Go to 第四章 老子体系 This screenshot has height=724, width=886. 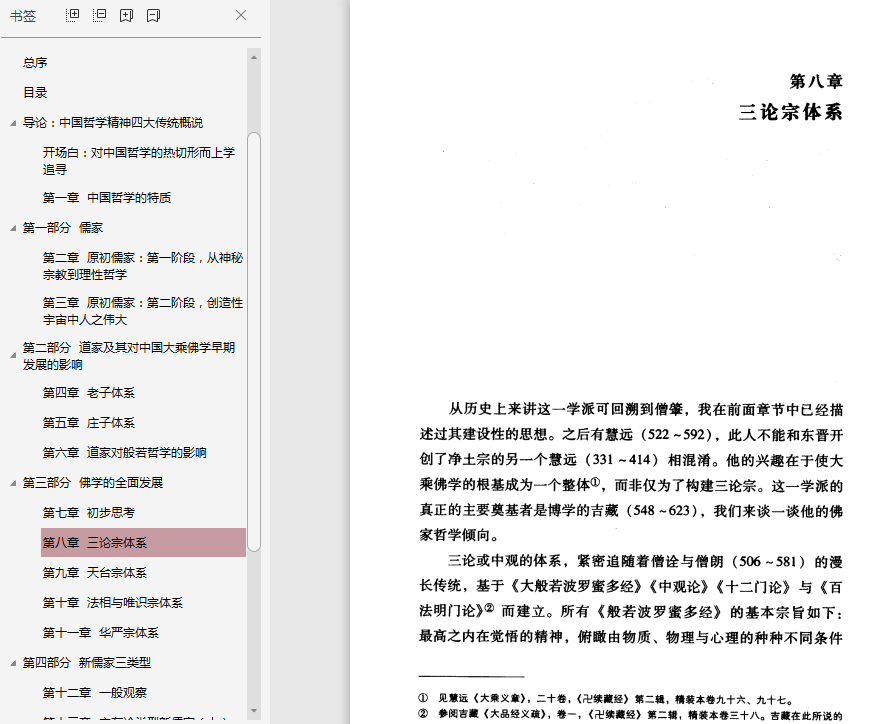click(x=89, y=393)
